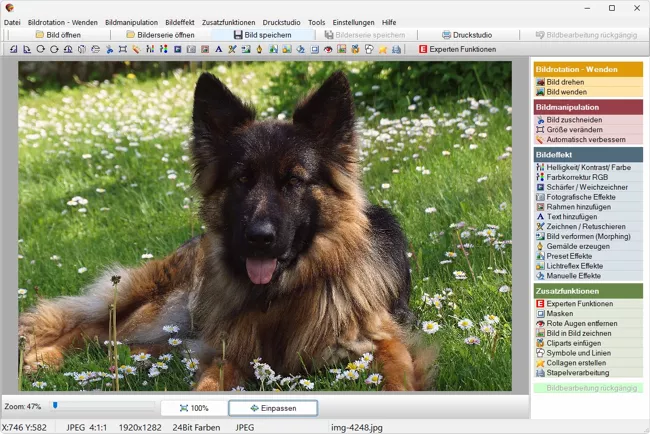Click the scissors icon beside Bild zuschneiden
This screenshot has height=434, width=650.
[540, 120]
